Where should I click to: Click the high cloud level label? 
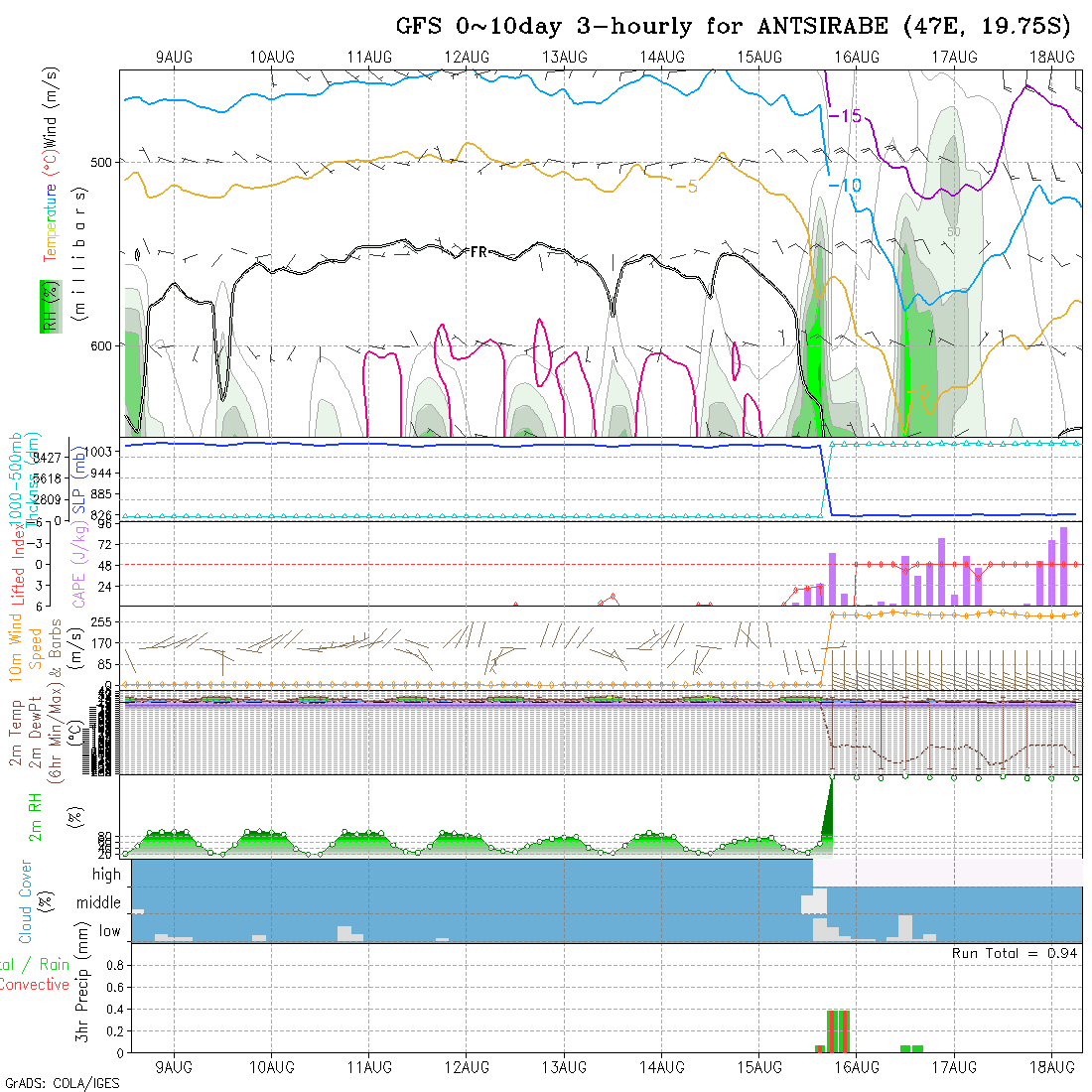point(106,874)
